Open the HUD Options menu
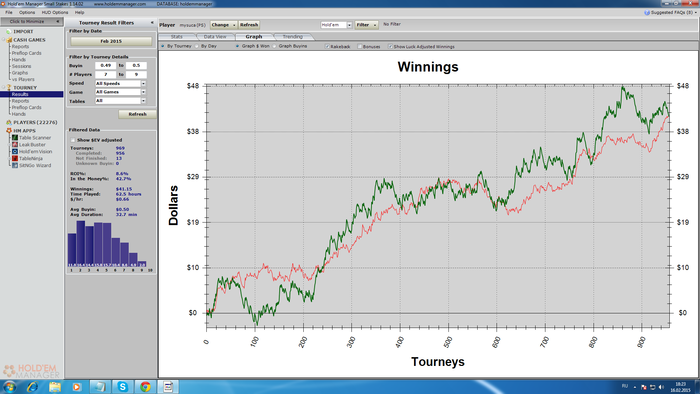 [55, 12]
